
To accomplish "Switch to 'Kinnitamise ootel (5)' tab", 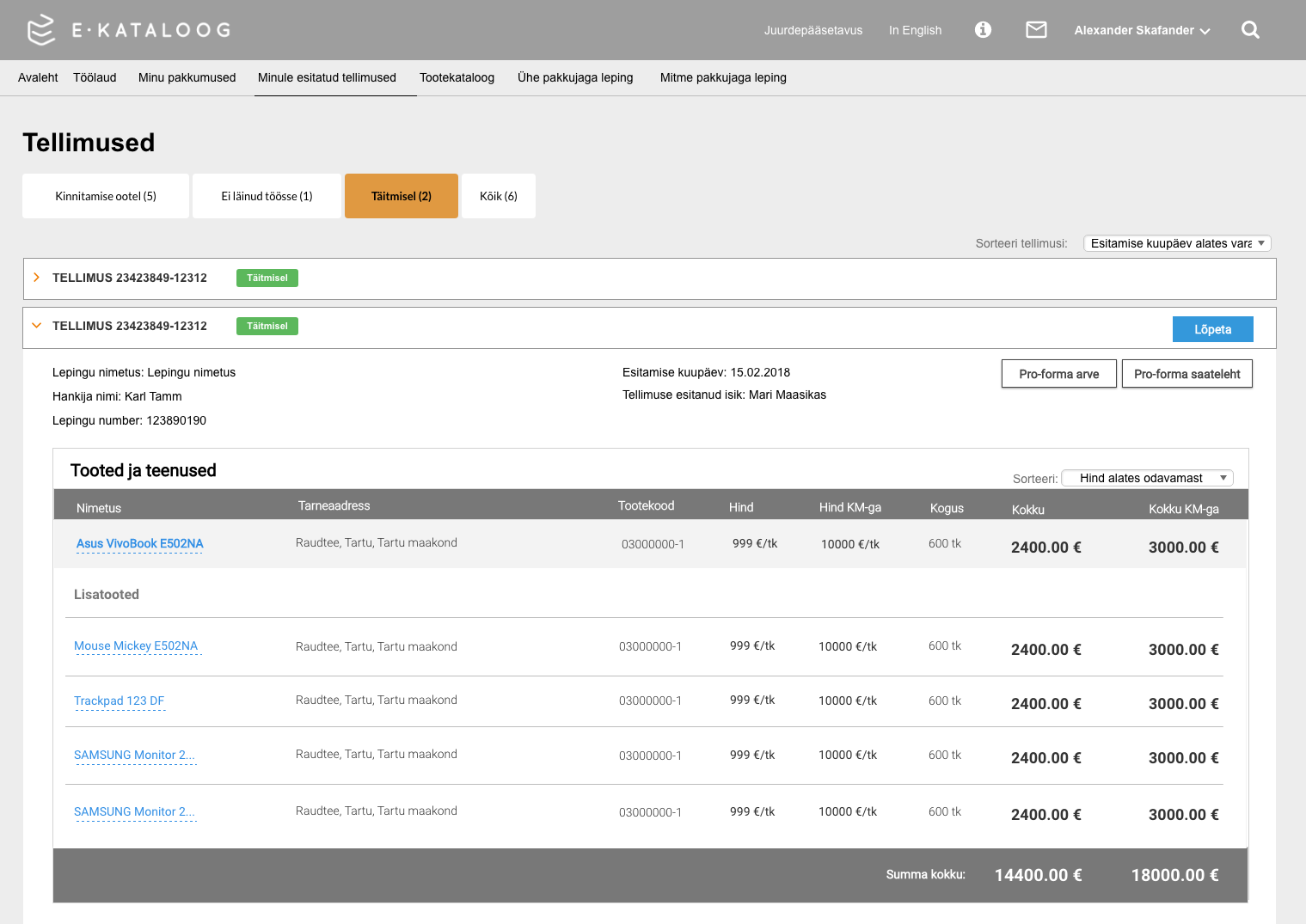I will [x=106, y=196].
